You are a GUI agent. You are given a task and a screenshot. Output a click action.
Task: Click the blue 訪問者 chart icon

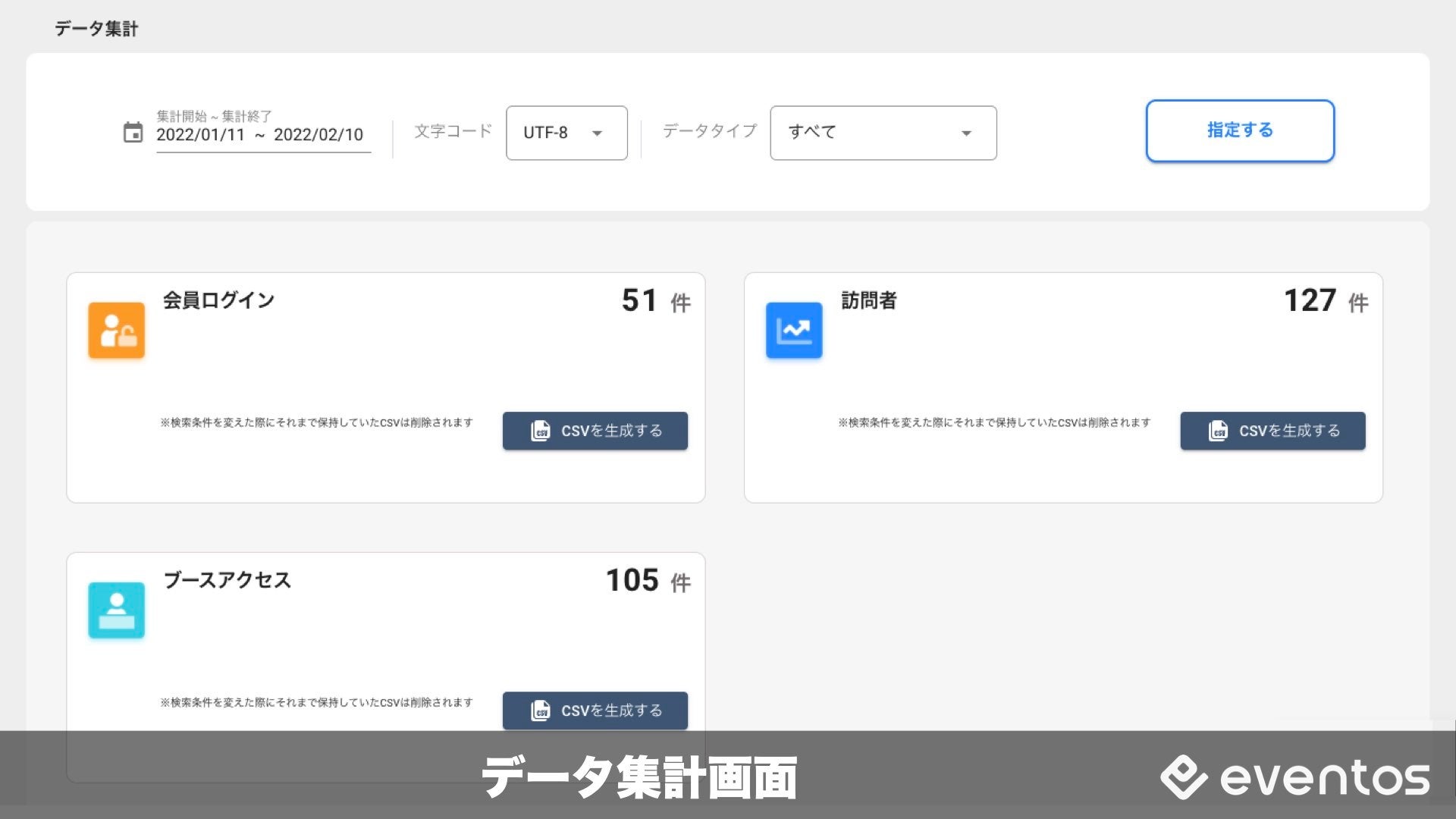(794, 330)
